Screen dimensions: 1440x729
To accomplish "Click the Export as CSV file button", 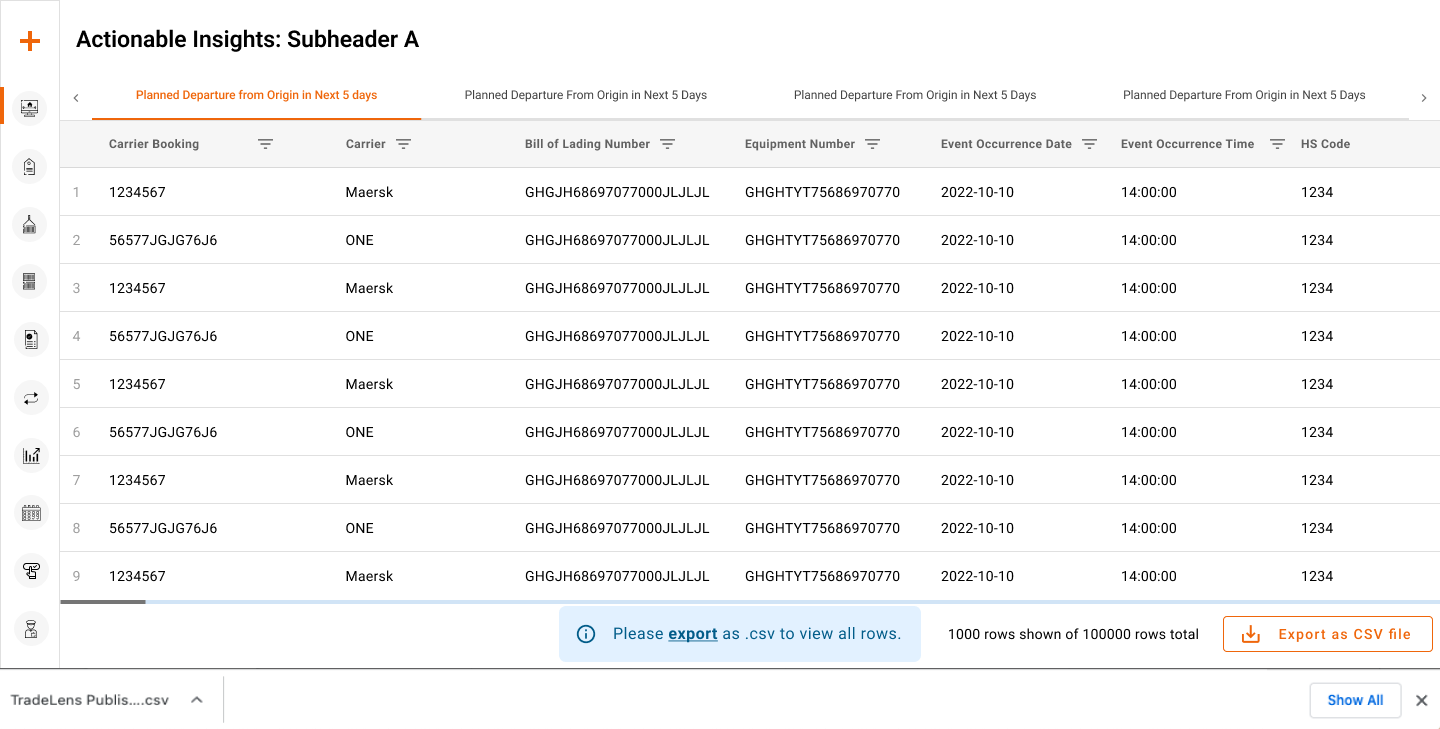I will coord(1327,634).
